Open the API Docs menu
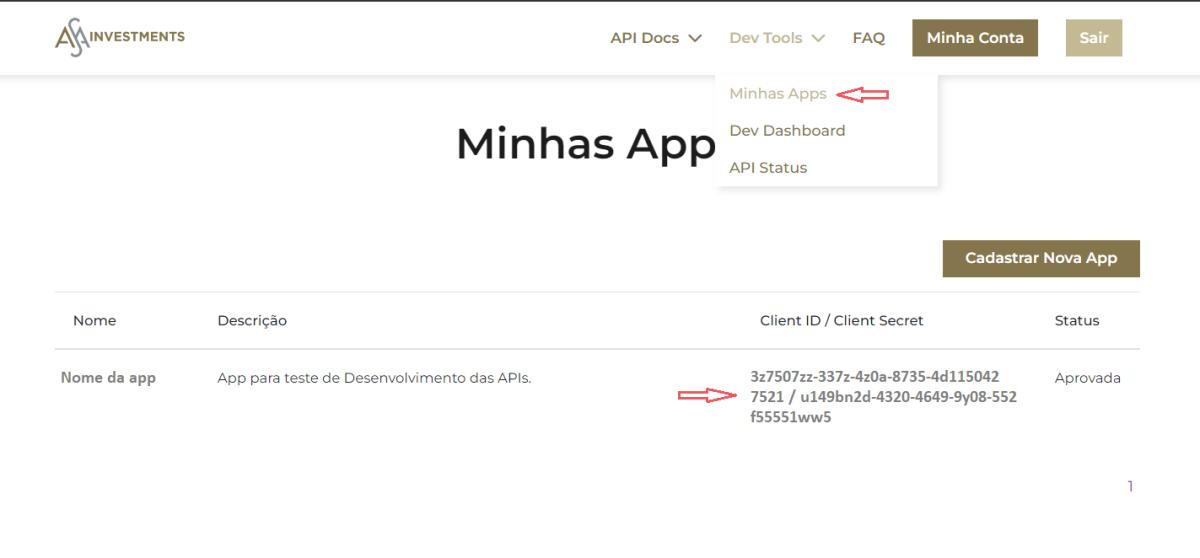 click(645, 38)
